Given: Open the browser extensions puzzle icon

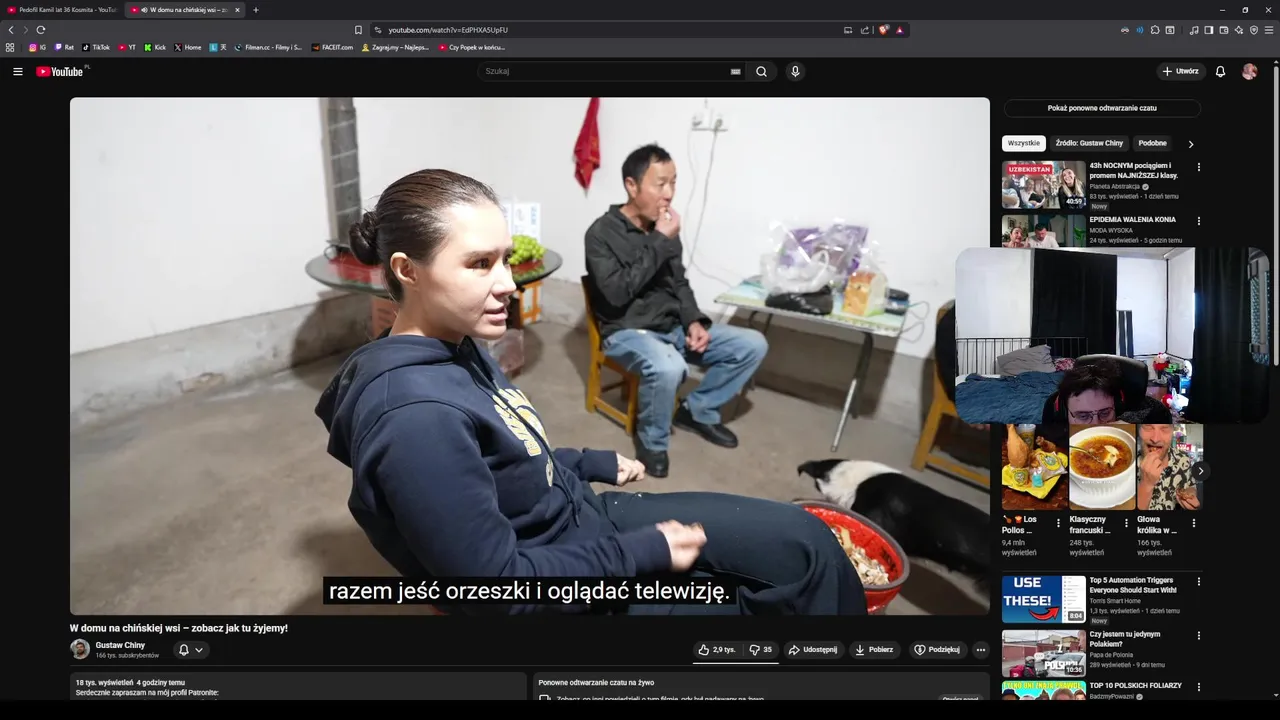Looking at the screenshot, I should point(1155,30).
